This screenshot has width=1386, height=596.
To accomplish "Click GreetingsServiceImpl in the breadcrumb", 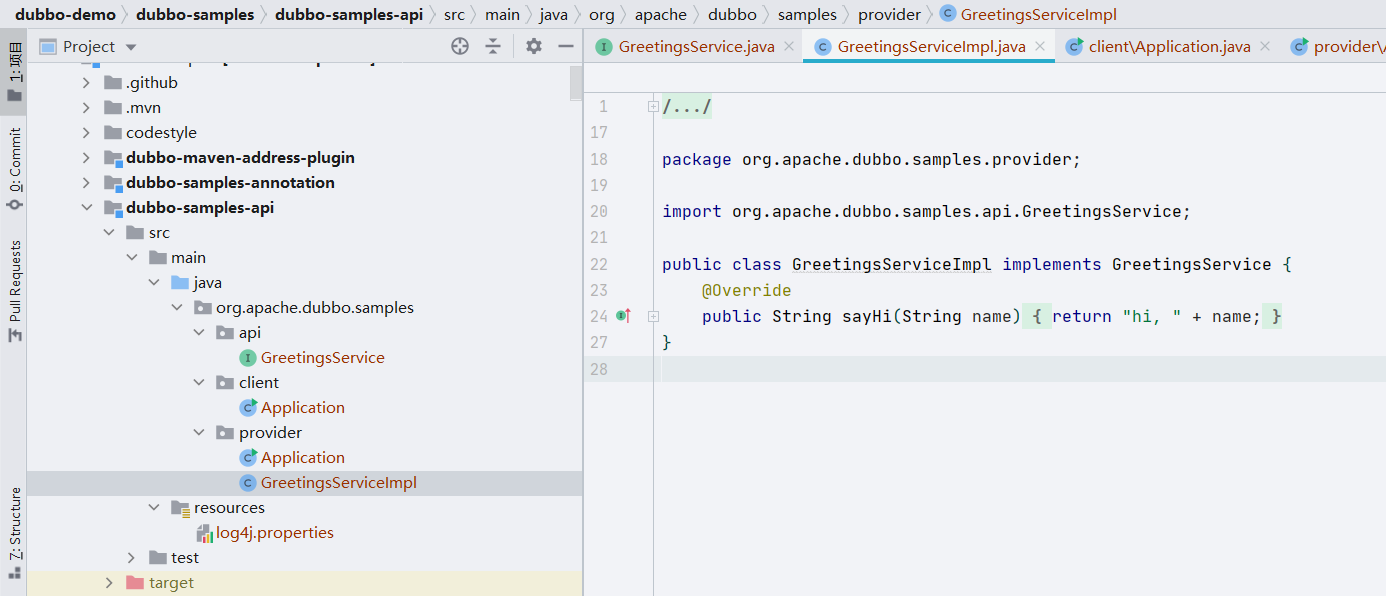I will 1038,15.
